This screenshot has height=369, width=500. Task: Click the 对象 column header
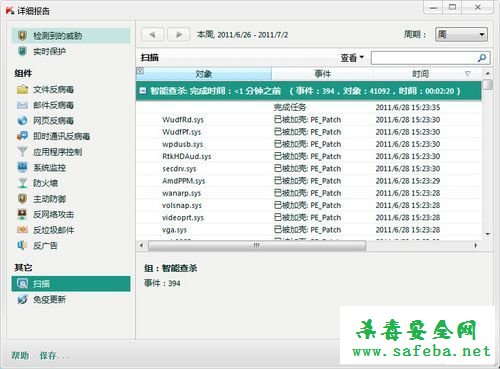(204, 74)
